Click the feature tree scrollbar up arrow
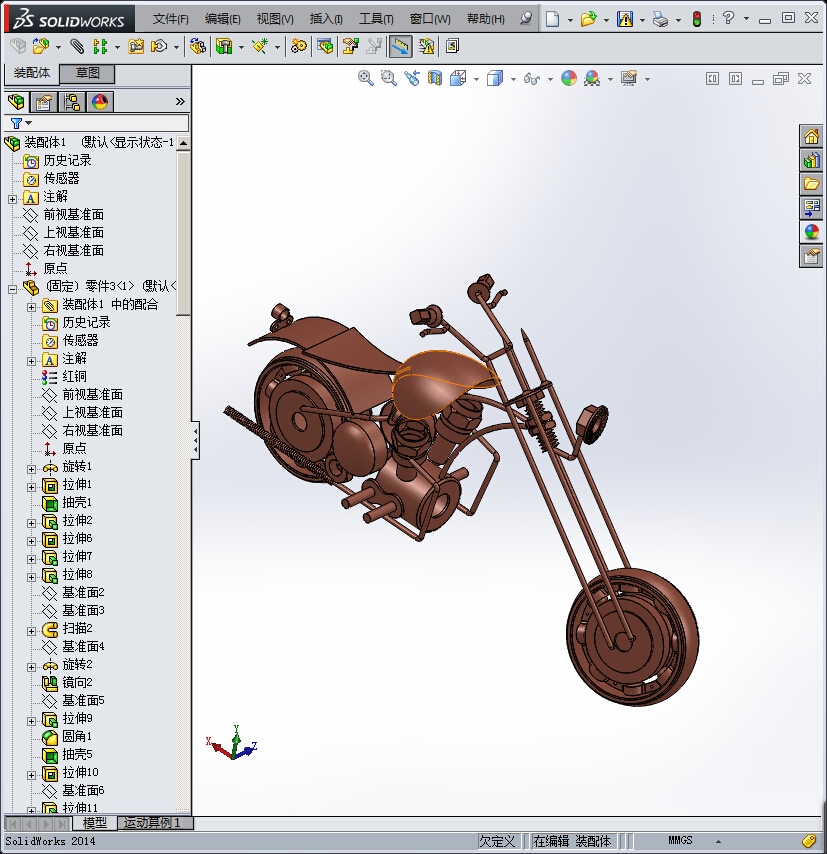827x854 pixels. pyautogui.click(x=184, y=143)
